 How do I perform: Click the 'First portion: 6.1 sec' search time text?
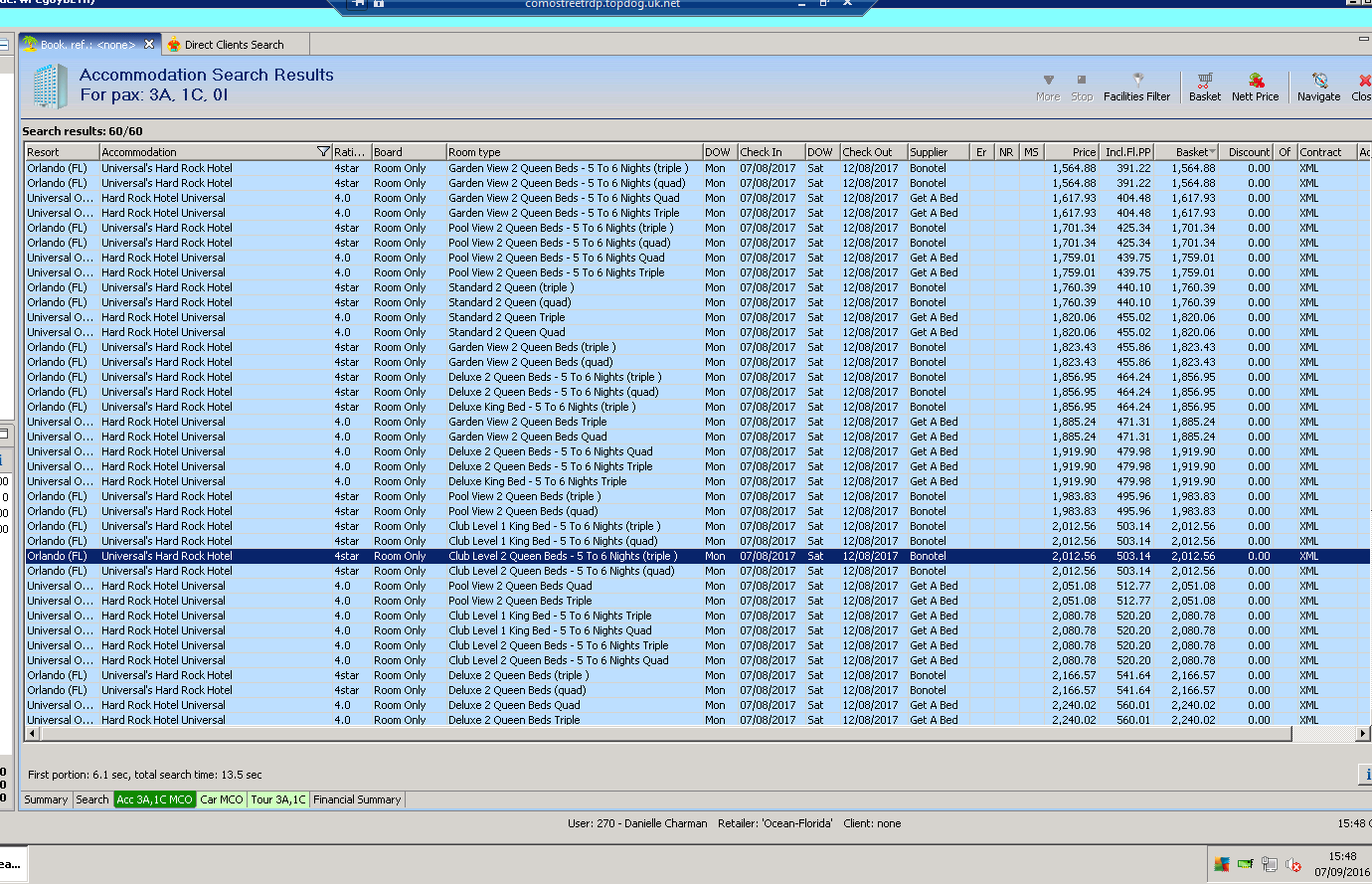point(145,775)
